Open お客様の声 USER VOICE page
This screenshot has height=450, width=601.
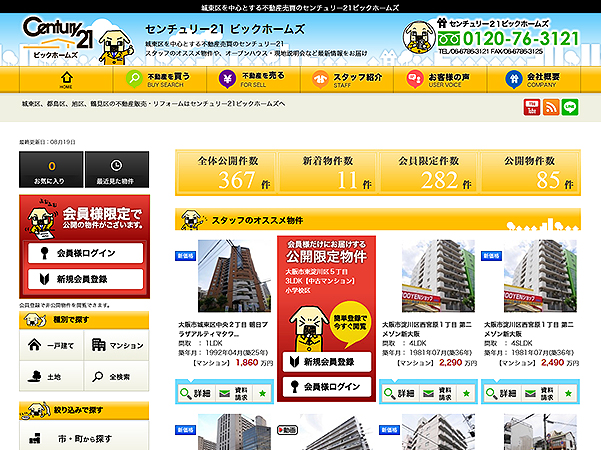tap(440, 79)
